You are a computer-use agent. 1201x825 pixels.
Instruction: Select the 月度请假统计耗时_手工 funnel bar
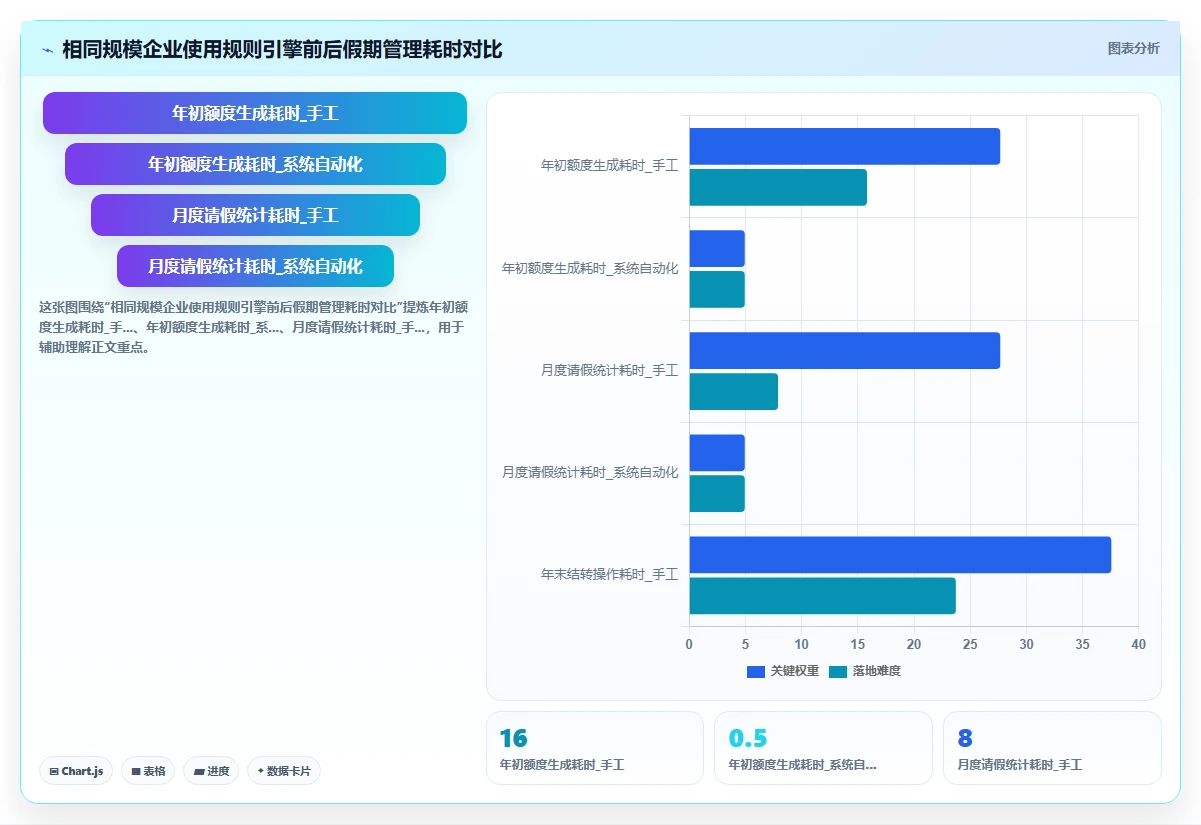255,215
